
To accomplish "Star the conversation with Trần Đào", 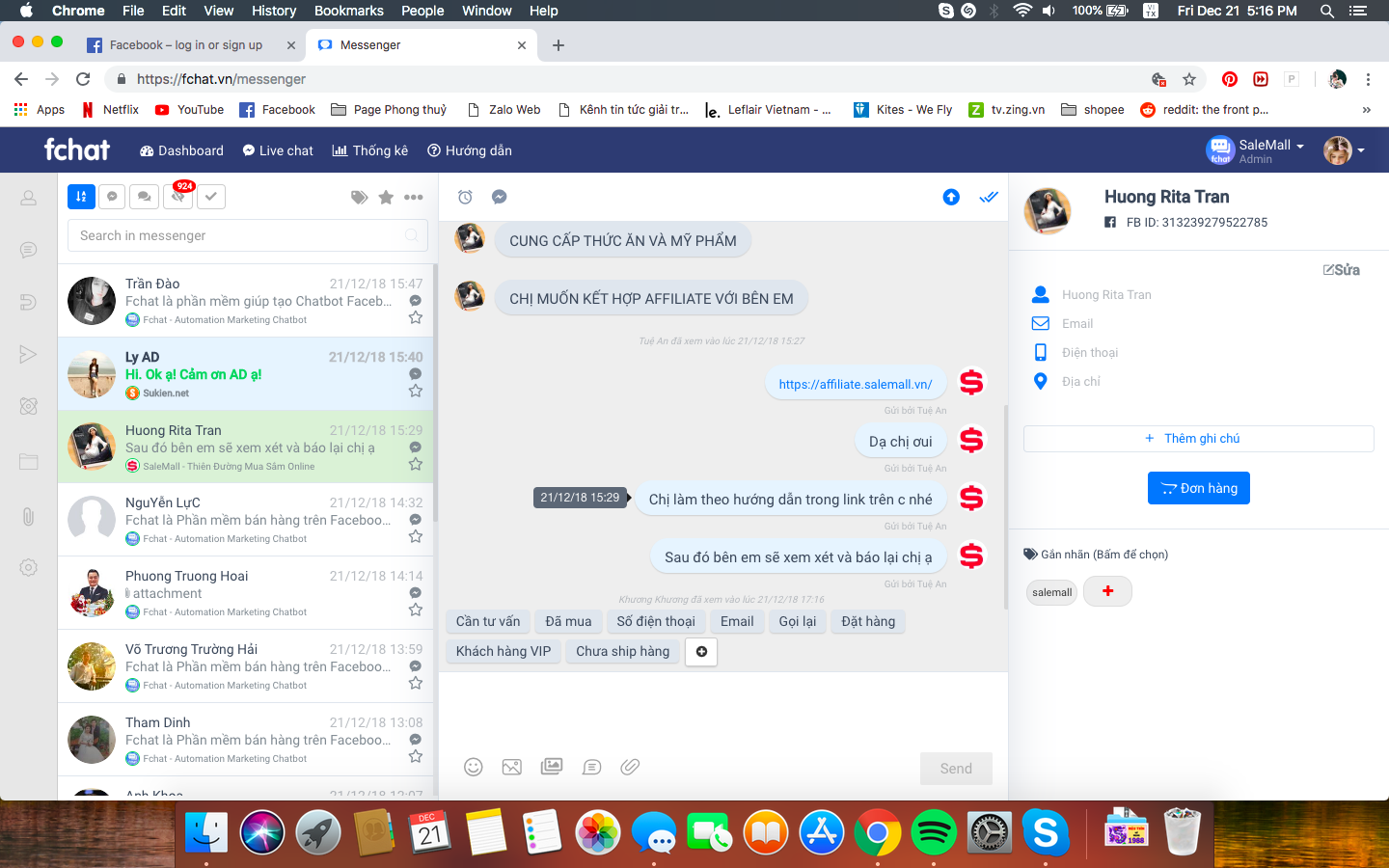I will click(x=415, y=316).
